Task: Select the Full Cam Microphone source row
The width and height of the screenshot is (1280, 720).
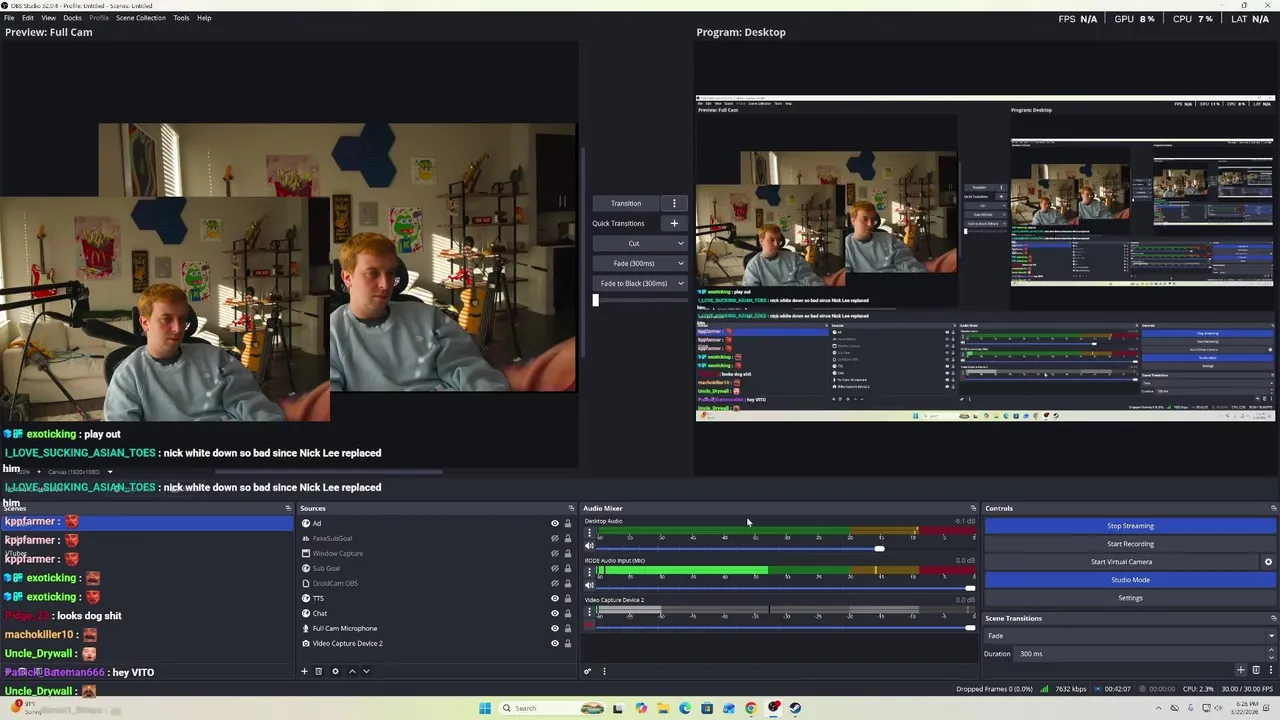Action: click(437, 628)
